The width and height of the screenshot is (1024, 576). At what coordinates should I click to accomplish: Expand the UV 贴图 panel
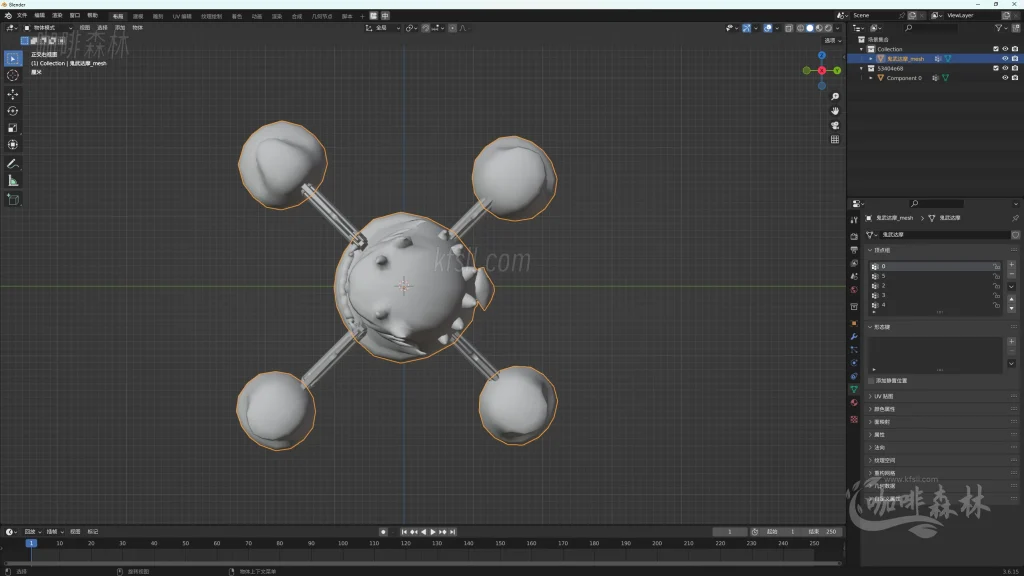(x=884, y=397)
